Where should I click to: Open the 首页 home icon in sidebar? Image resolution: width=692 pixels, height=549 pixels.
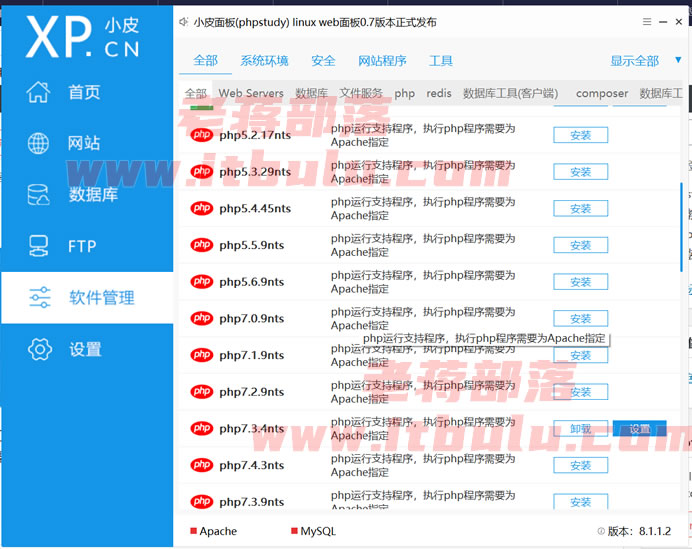pyautogui.click(x=38, y=92)
